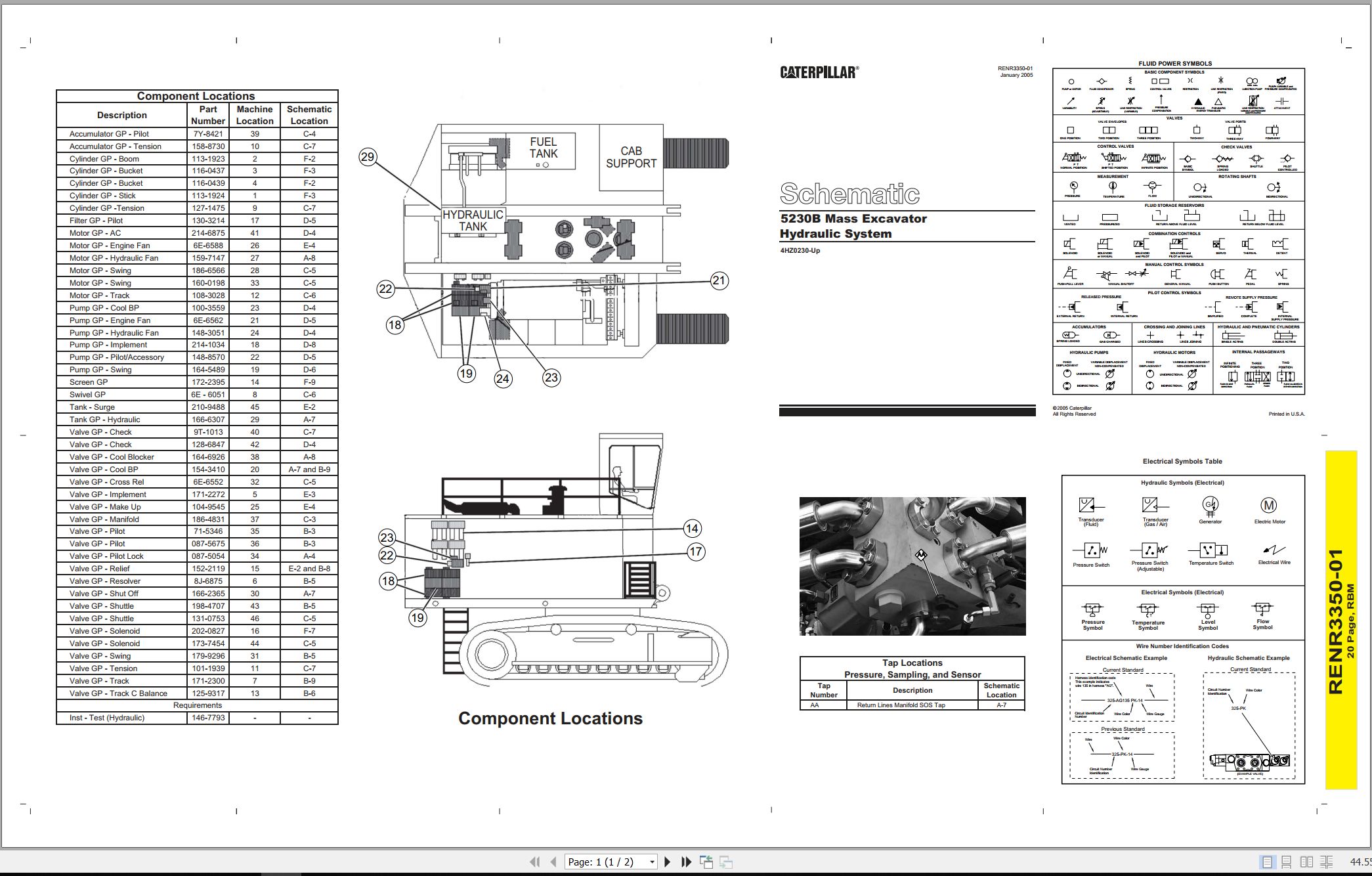Click 'Valve GP - Shut Off' row
The height and width of the screenshot is (876, 1372).
(197, 593)
